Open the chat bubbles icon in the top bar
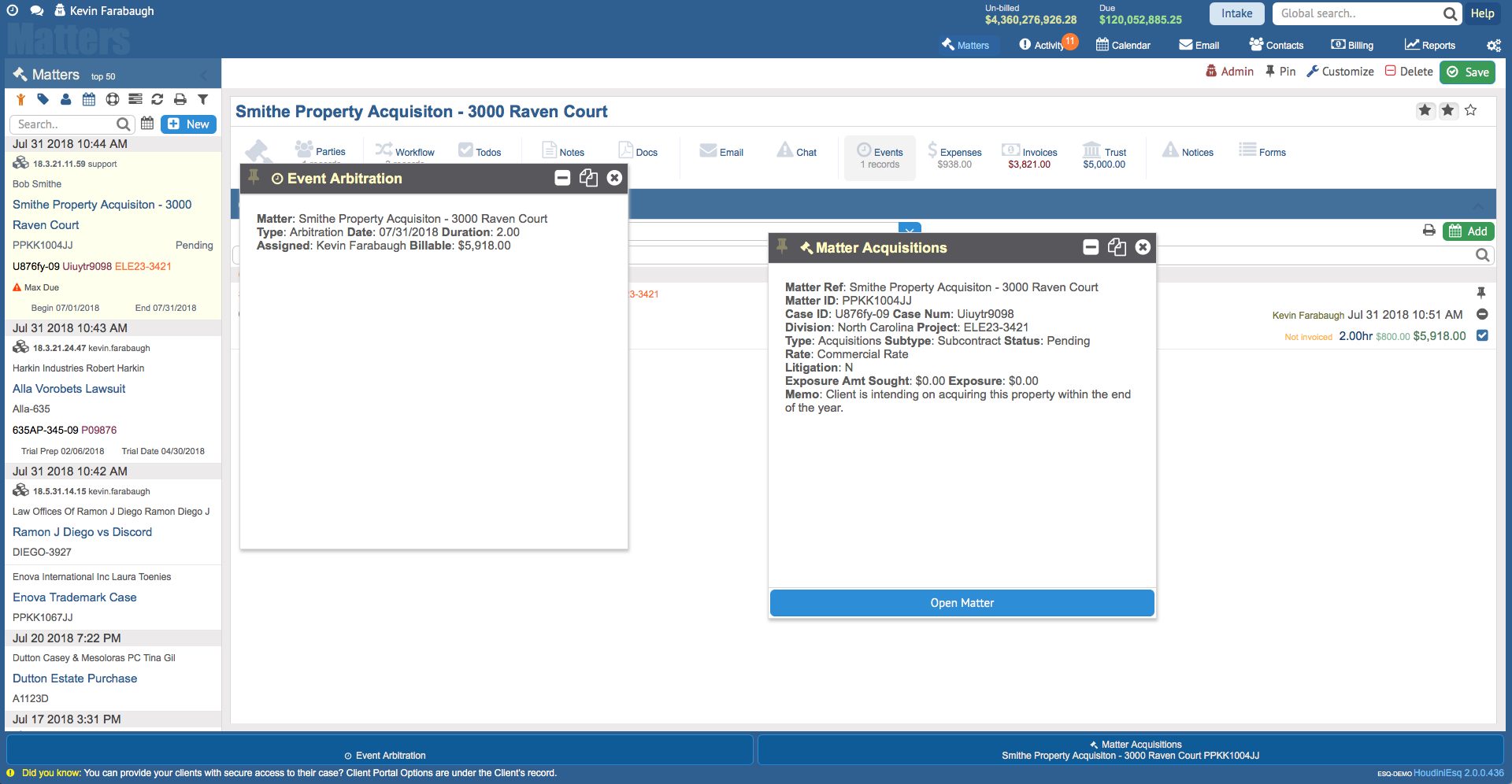This screenshot has height=784, width=1512. 36,11
